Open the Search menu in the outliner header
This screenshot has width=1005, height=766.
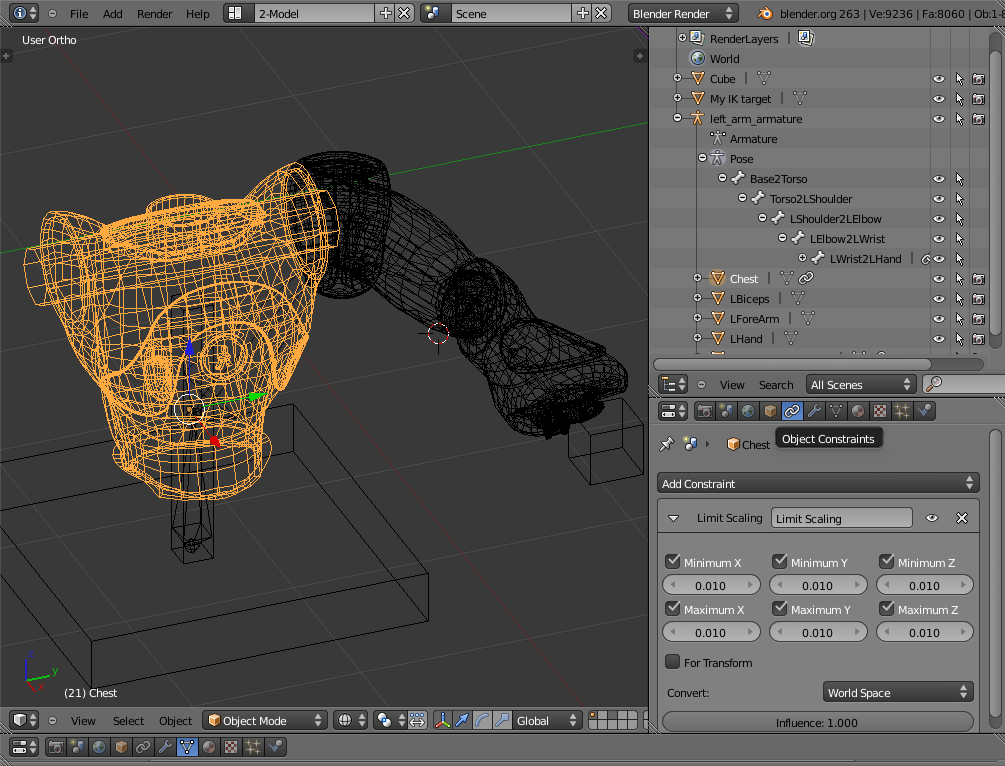point(776,385)
